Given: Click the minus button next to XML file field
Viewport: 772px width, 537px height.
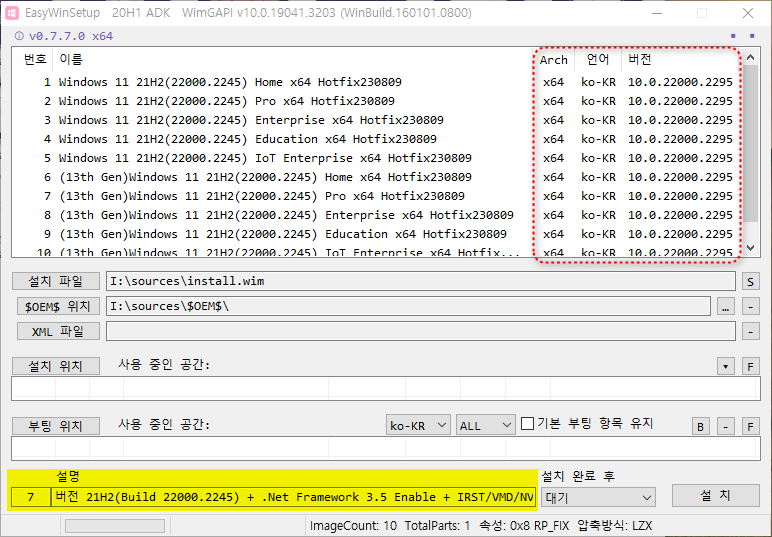Looking at the screenshot, I should click(750, 332).
